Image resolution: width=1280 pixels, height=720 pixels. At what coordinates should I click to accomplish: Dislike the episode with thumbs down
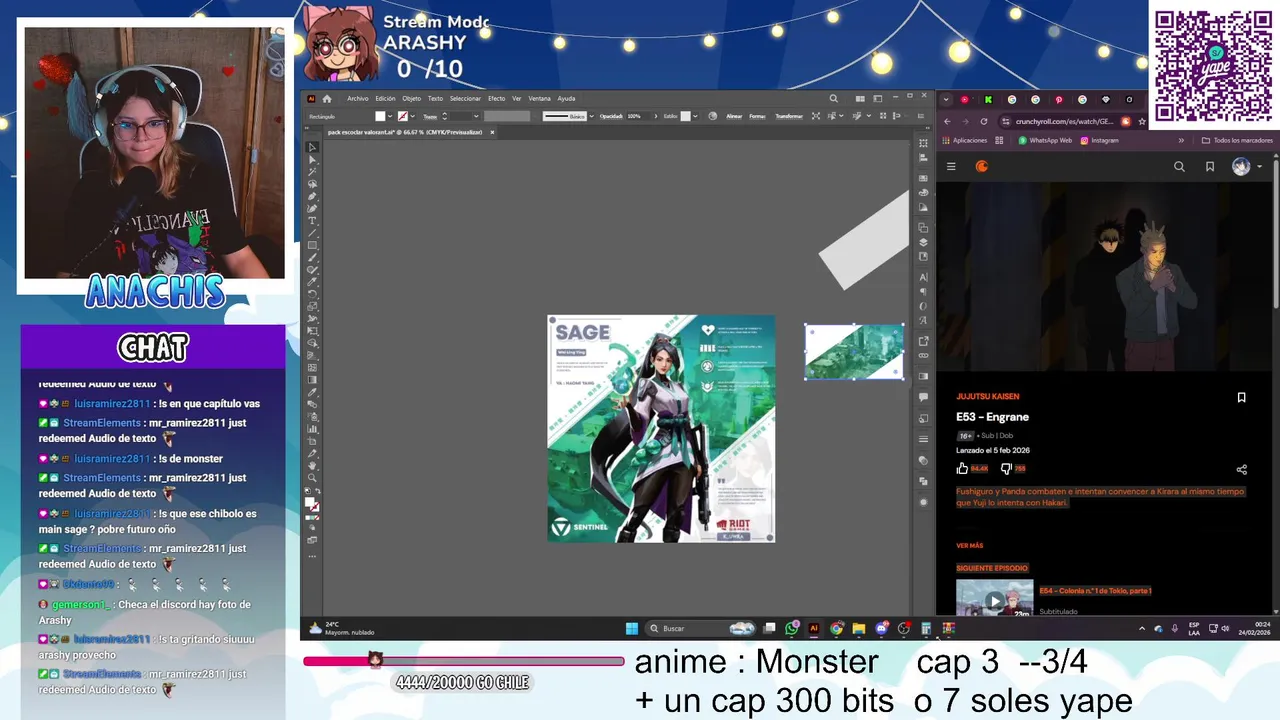coord(1006,468)
